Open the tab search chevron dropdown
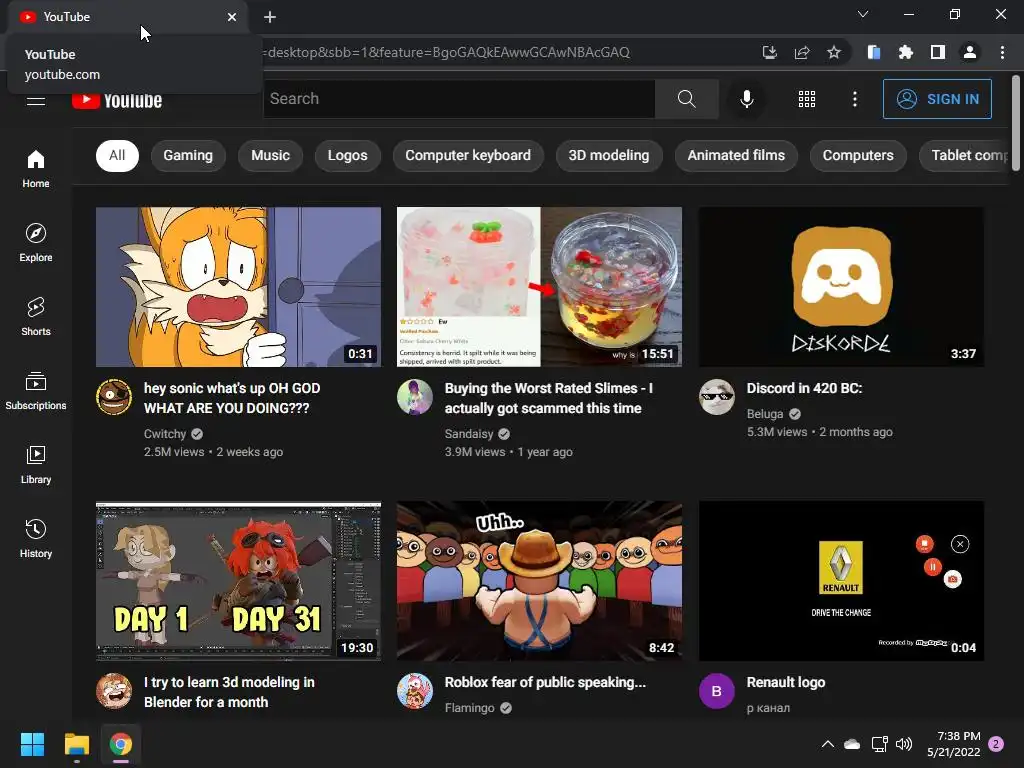 tap(863, 14)
